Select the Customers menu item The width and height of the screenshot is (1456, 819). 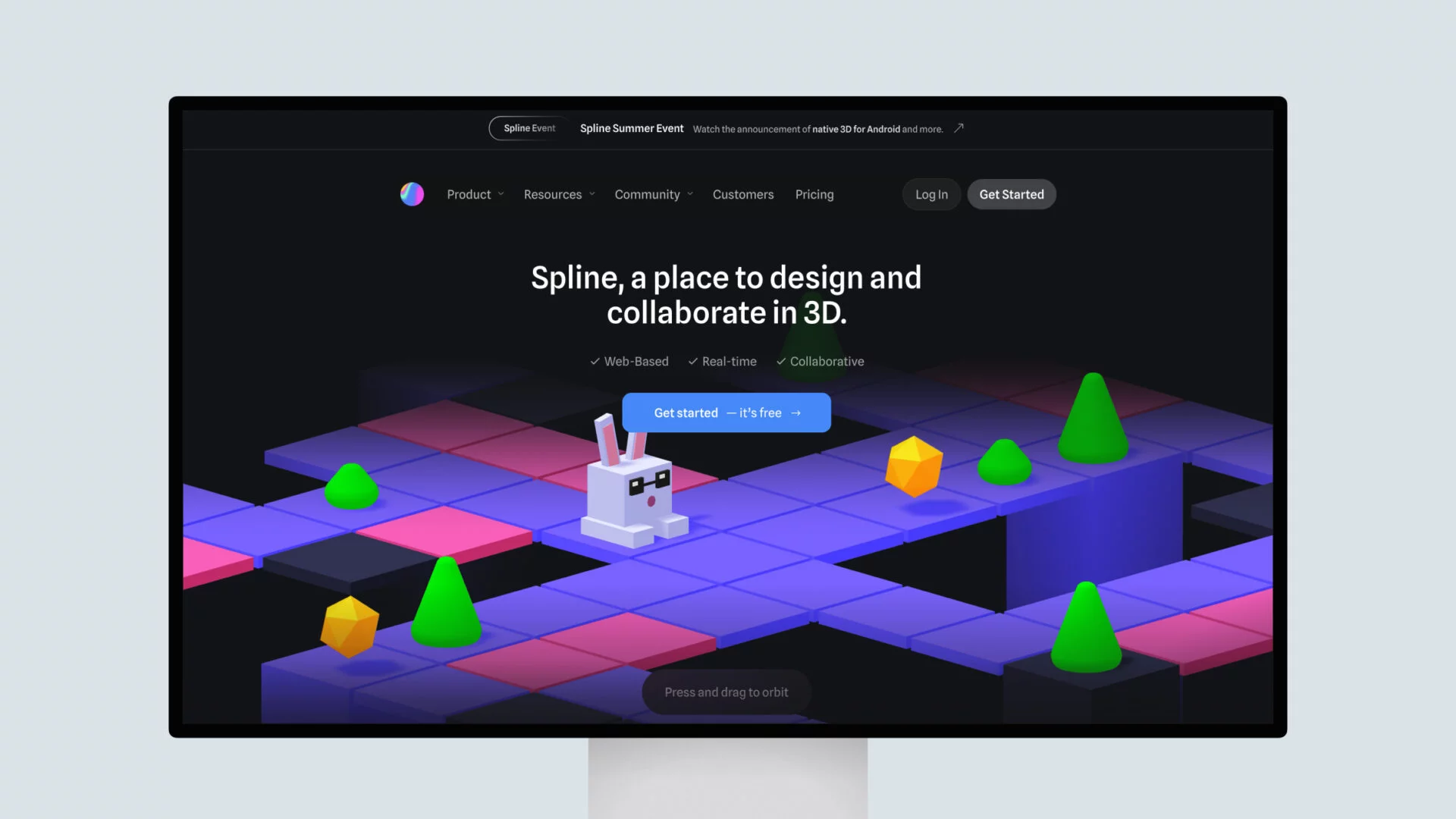click(x=742, y=195)
